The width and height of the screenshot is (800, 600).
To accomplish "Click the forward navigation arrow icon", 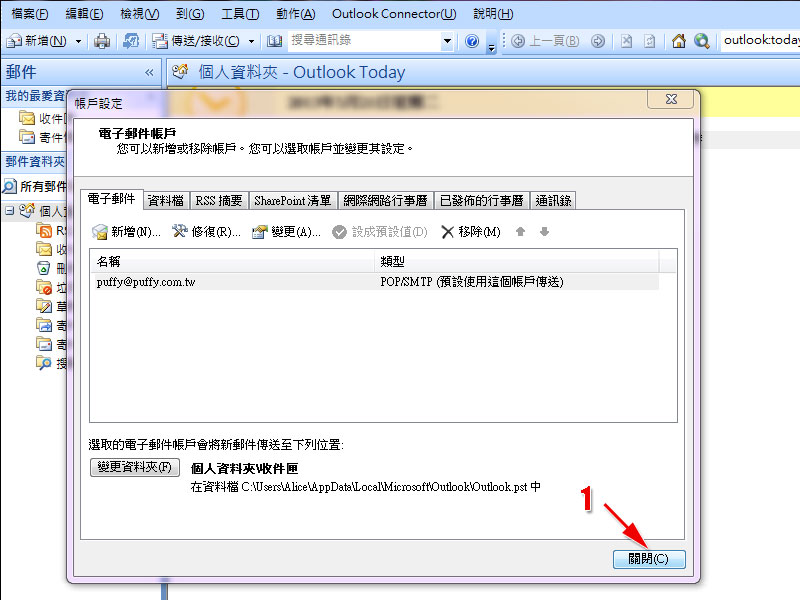I will 597,41.
